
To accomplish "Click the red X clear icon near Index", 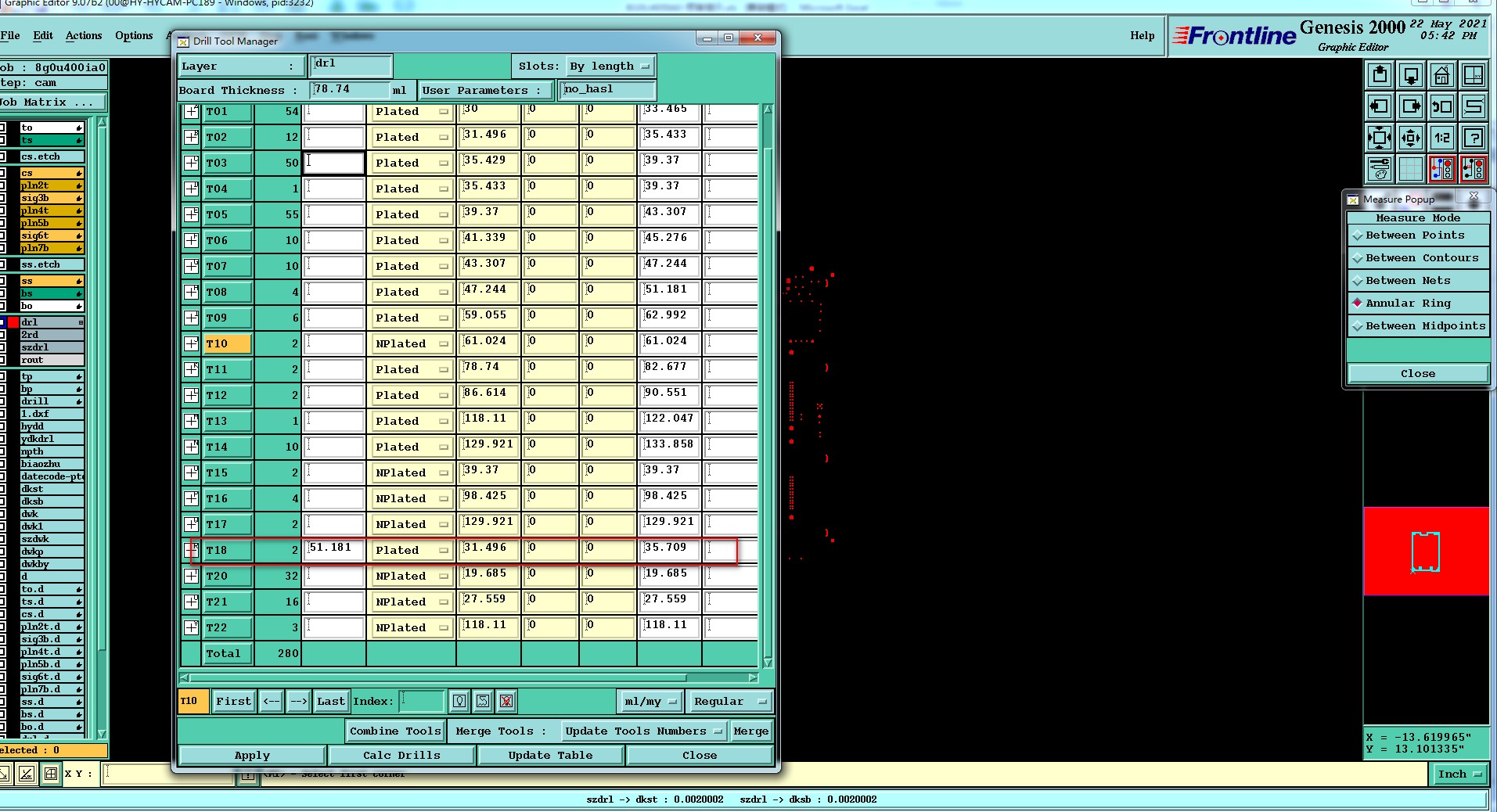I will (x=506, y=701).
